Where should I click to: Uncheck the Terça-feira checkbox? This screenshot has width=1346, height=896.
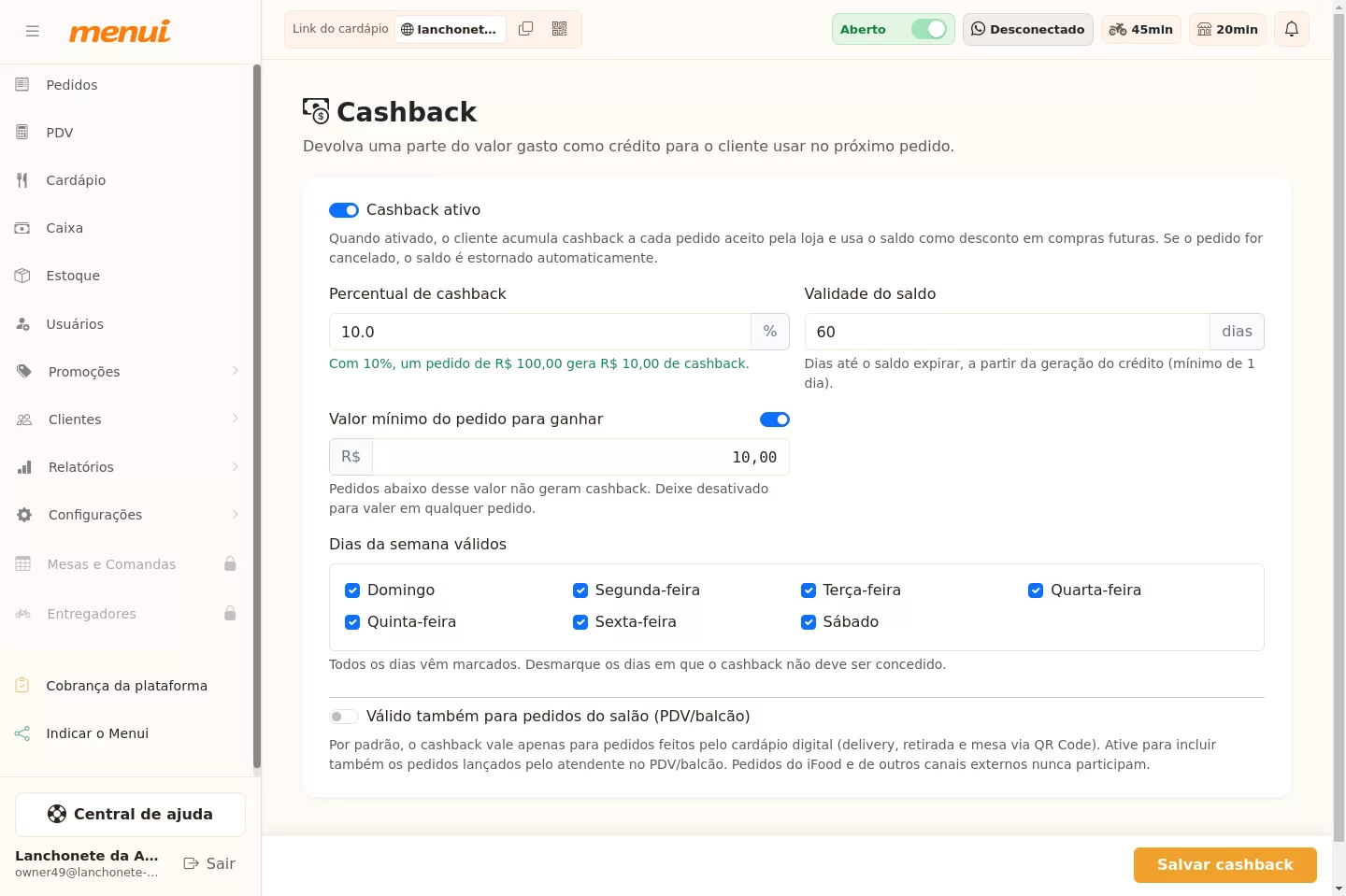coord(809,590)
